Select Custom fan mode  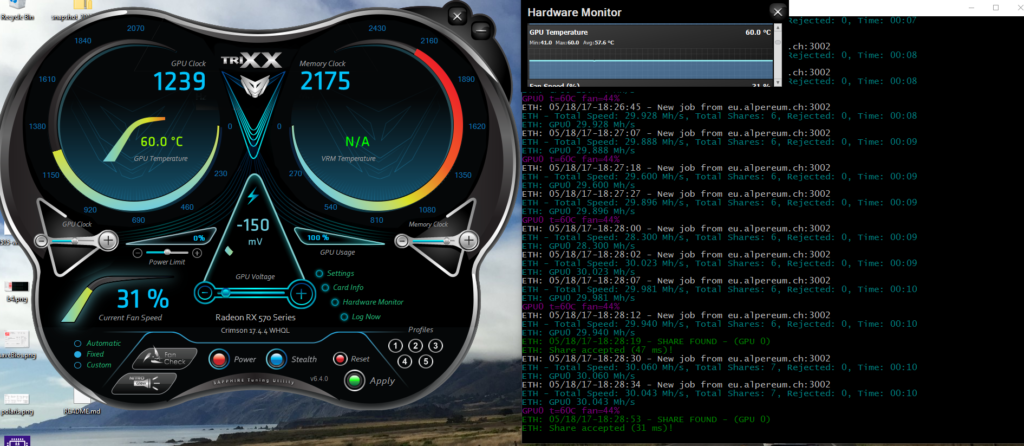[93, 365]
